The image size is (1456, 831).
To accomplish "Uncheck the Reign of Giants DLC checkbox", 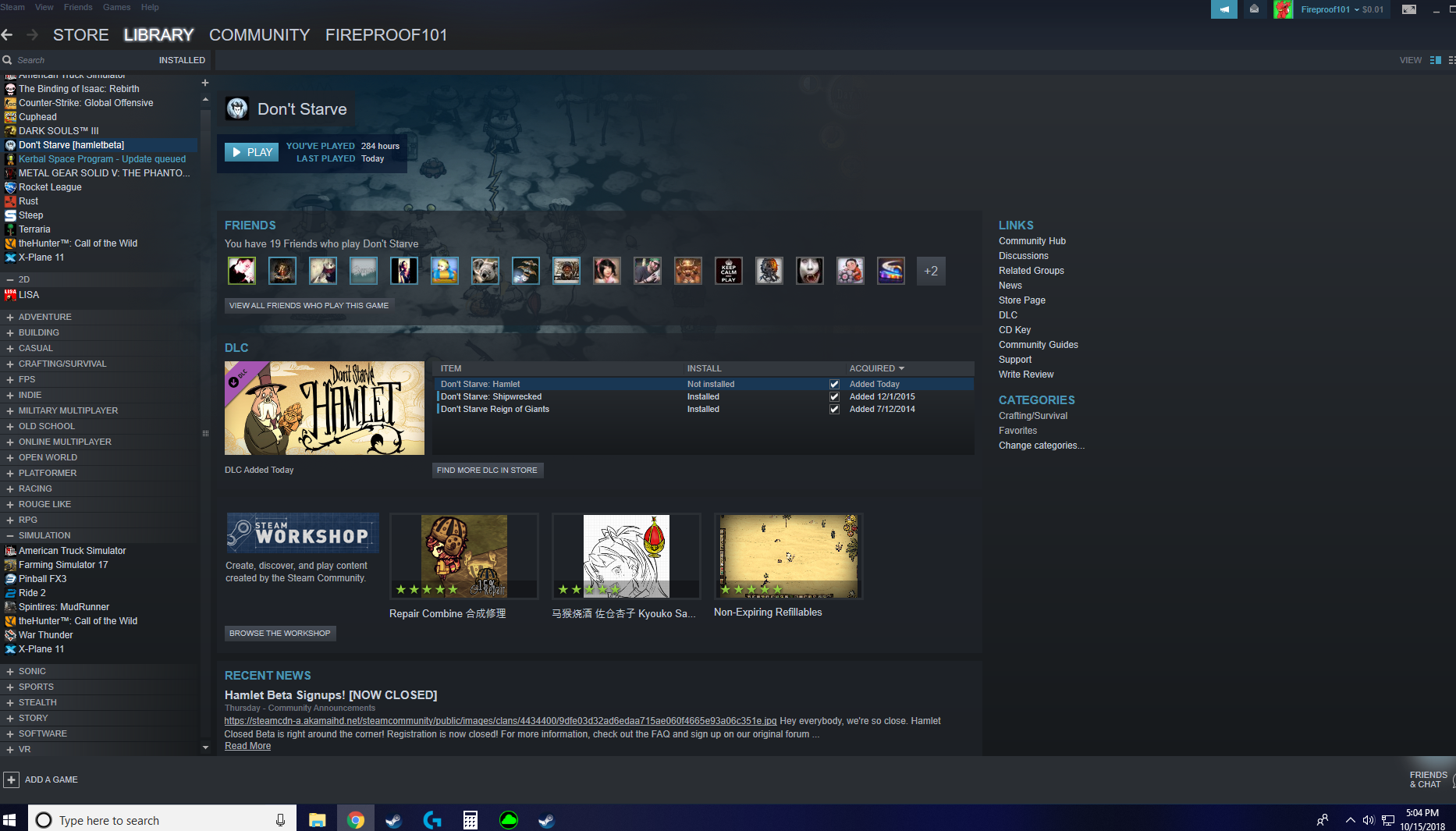I will coord(834,409).
